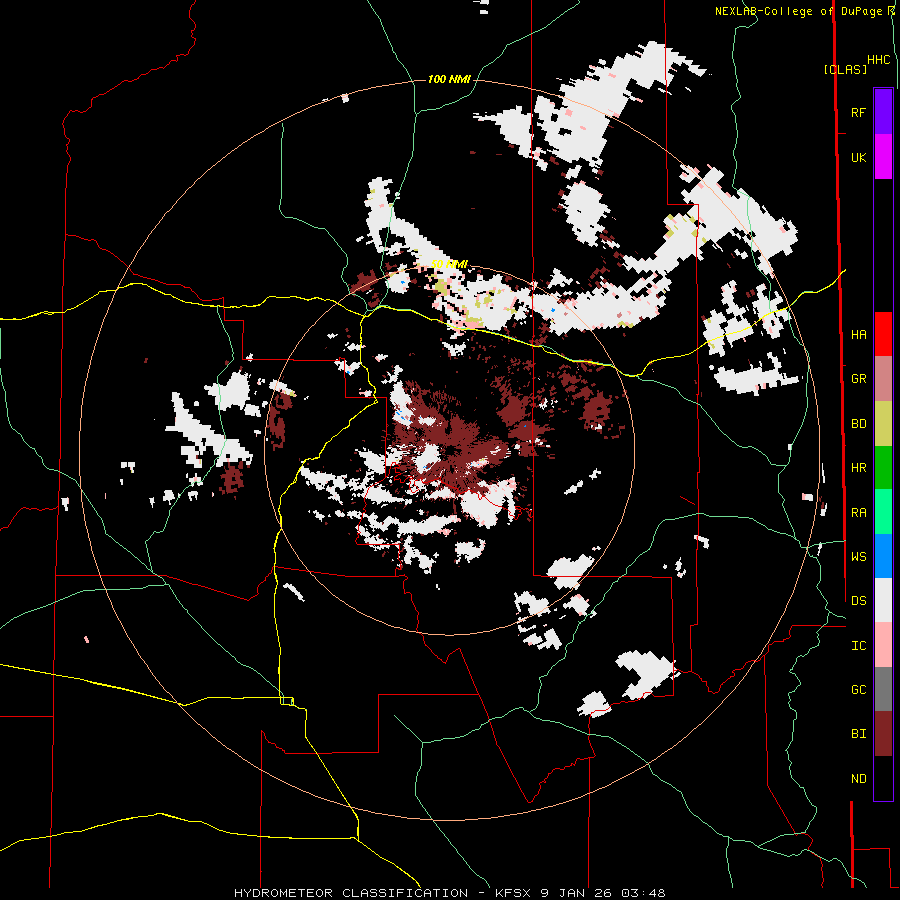Click the RA legend label

click(x=859, y=512)
